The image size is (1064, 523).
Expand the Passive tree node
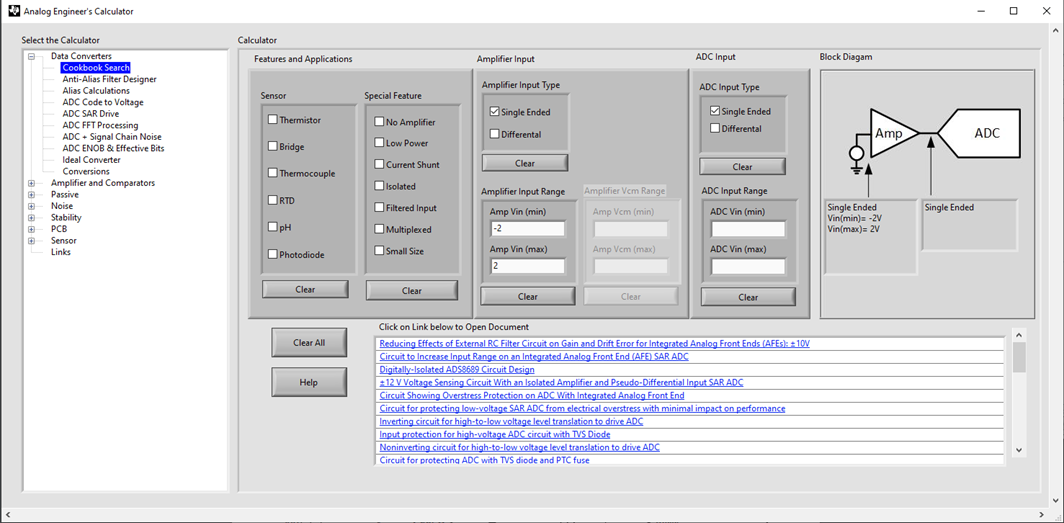point(31,195)
